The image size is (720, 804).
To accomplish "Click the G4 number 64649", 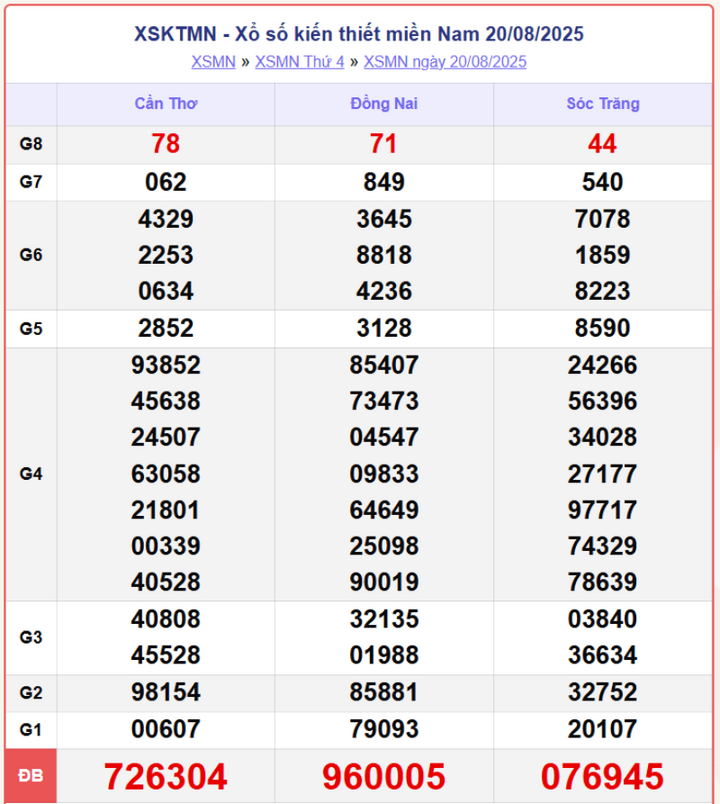I will click(x=384, y=510).
